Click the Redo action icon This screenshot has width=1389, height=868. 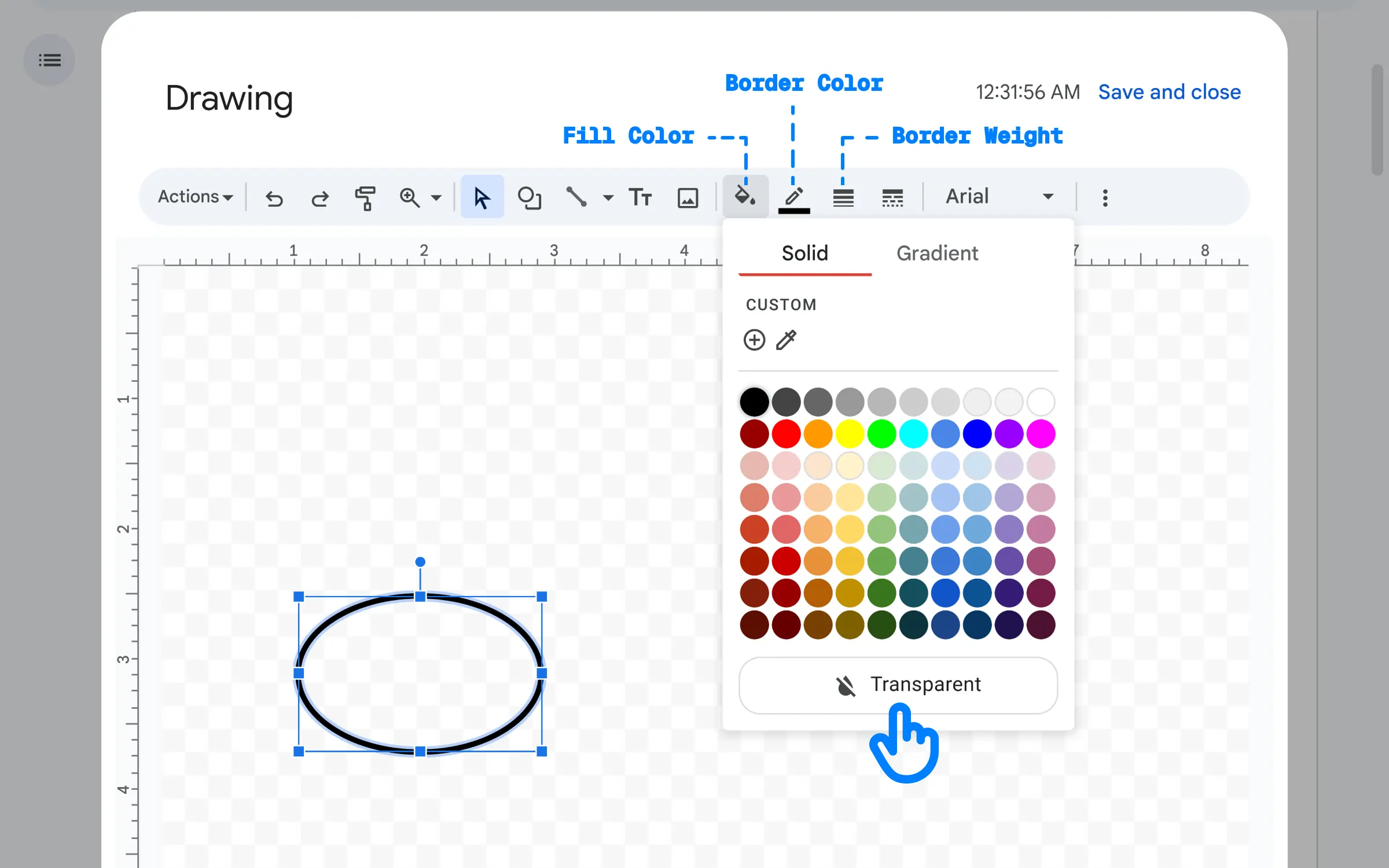319,197
